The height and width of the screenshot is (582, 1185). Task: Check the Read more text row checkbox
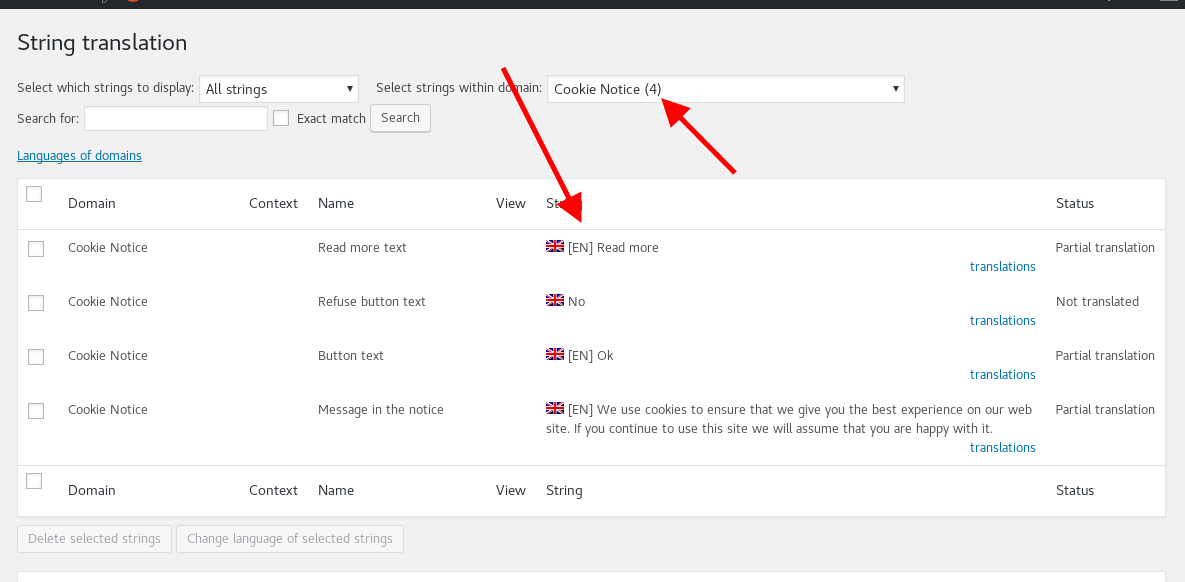pyautogui.click(x=36, y=249)
